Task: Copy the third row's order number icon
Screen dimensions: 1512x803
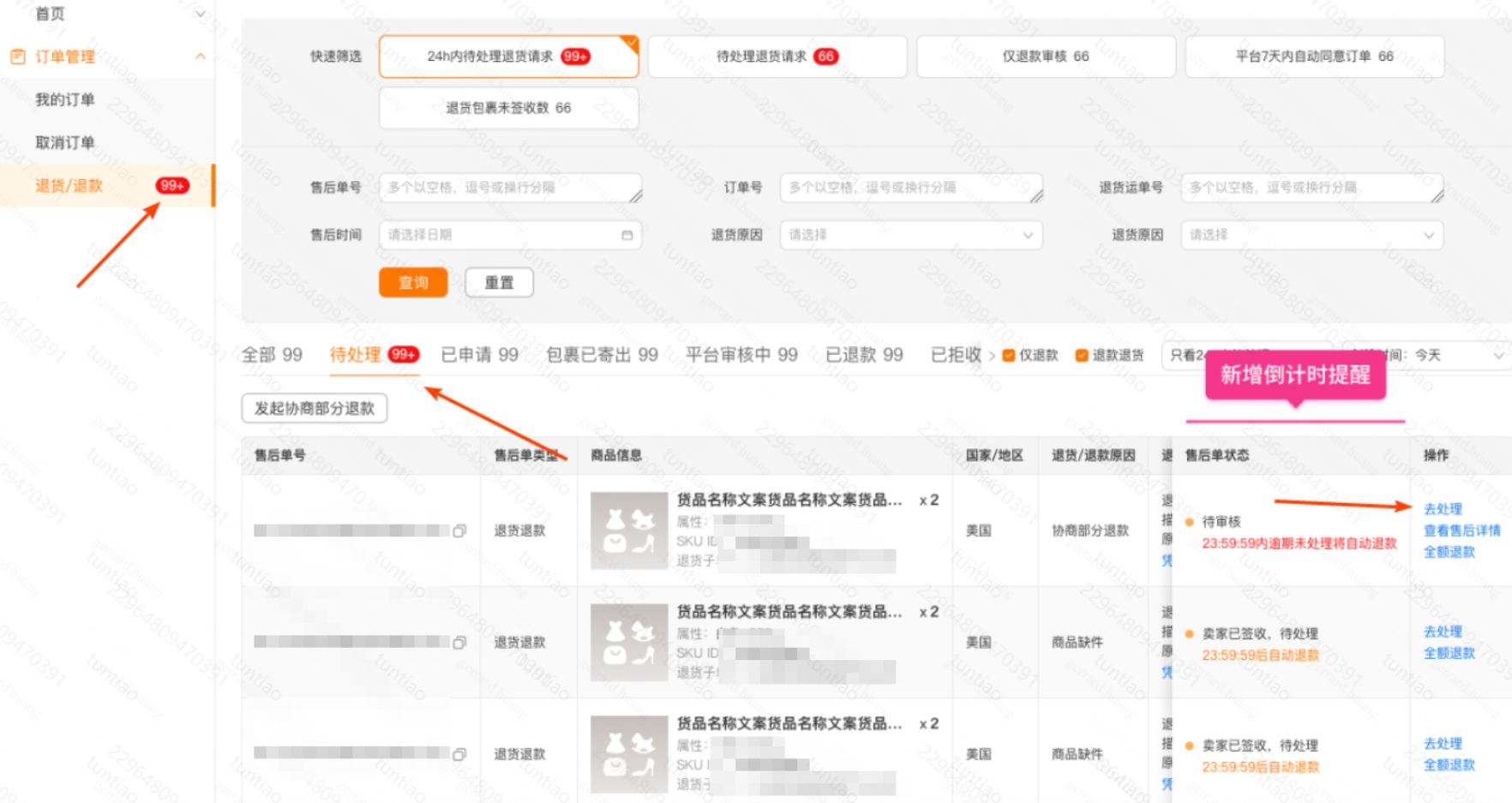Action: [461, 755]
